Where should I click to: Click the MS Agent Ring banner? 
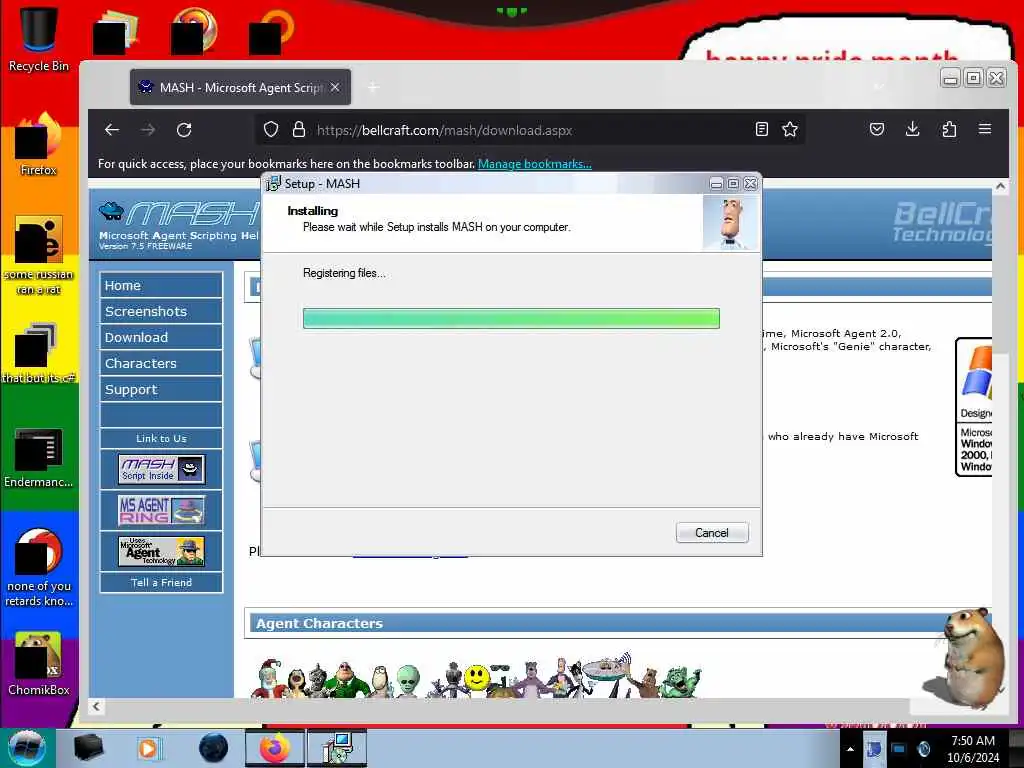[161, 510]
